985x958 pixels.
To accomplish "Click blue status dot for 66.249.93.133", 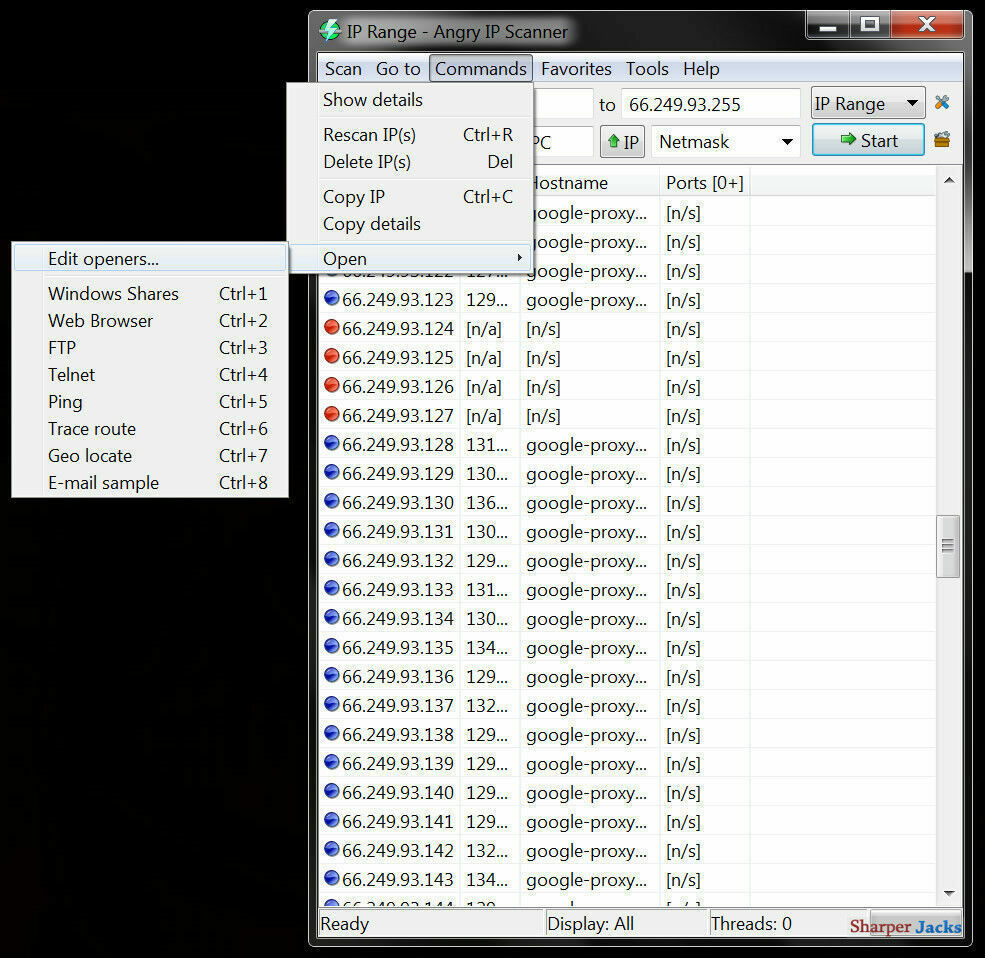I will pos(332,589).
